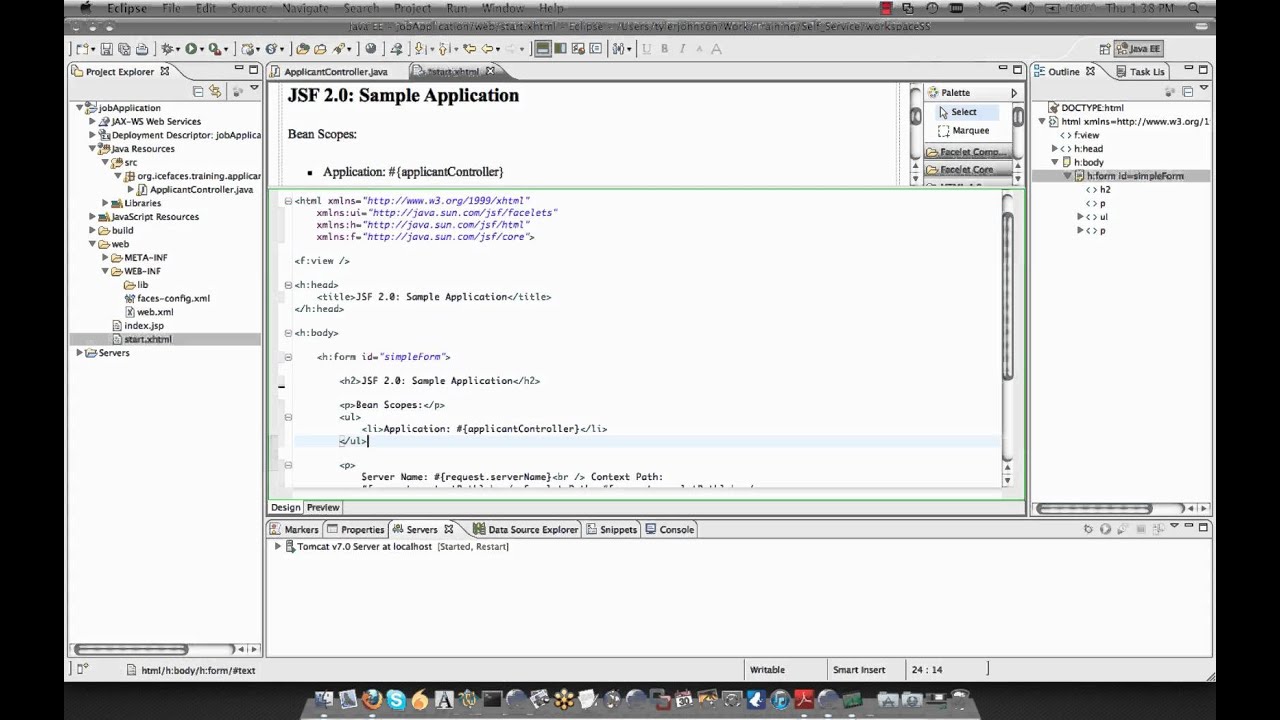Switch to the Preview tab
This screenshot has width=1280, height=720.
[323, 508]
